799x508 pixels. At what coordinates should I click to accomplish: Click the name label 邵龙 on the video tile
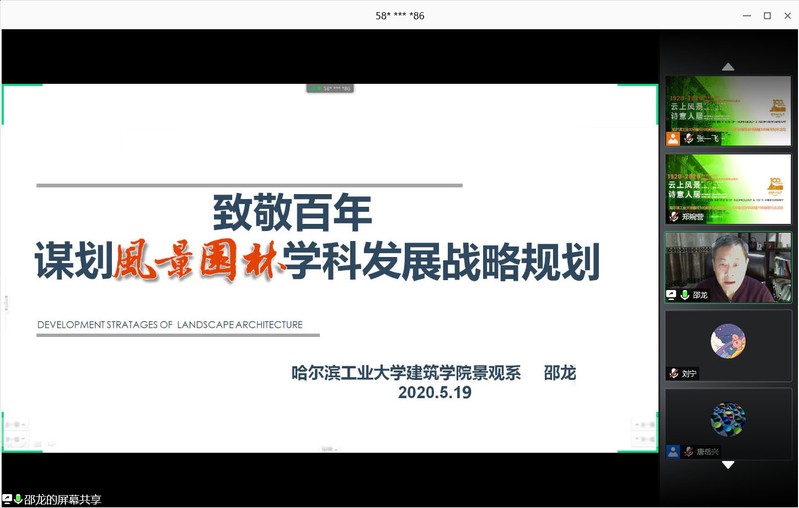[700, 295]
